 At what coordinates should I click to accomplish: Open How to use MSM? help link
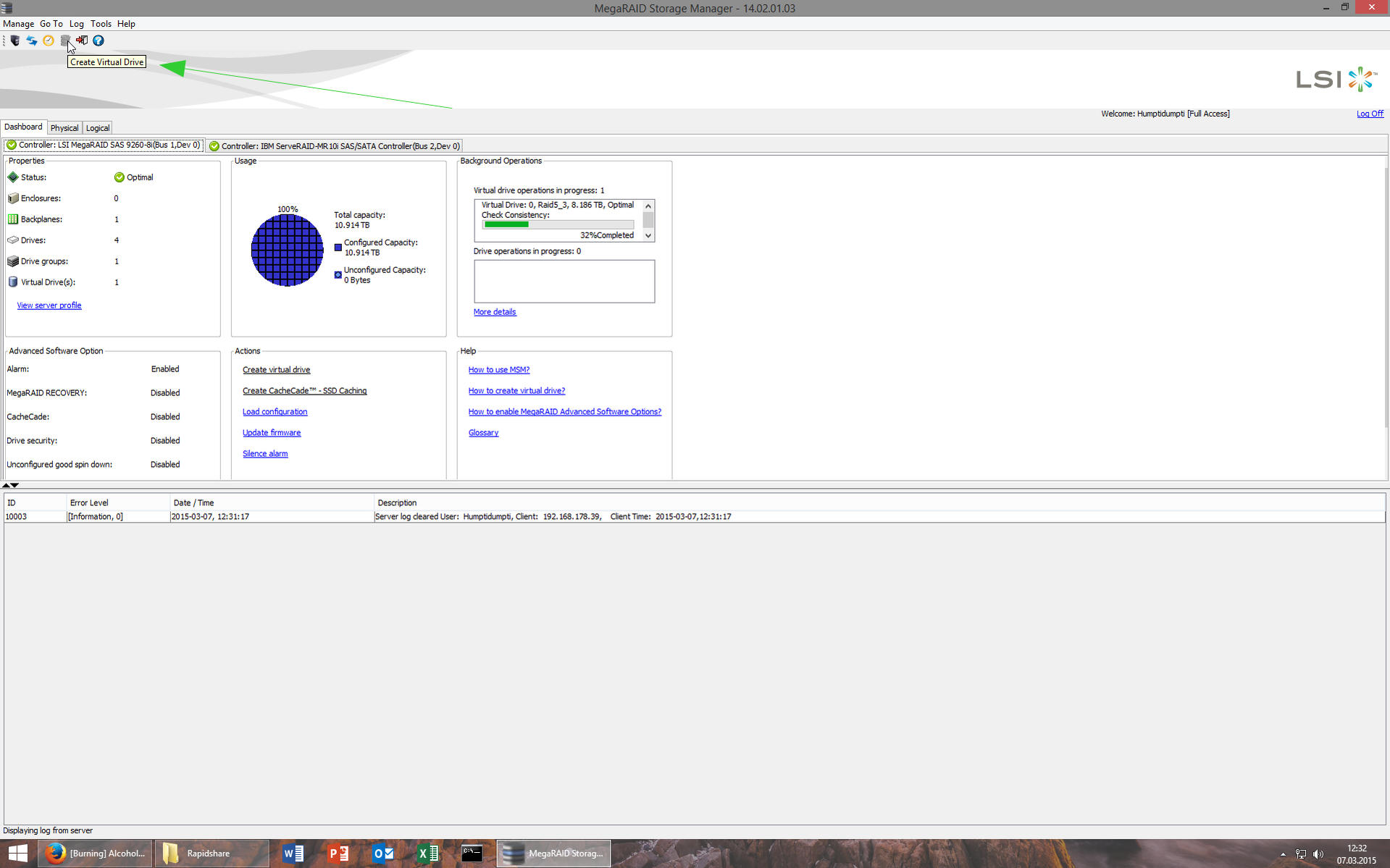pos(499,370)
